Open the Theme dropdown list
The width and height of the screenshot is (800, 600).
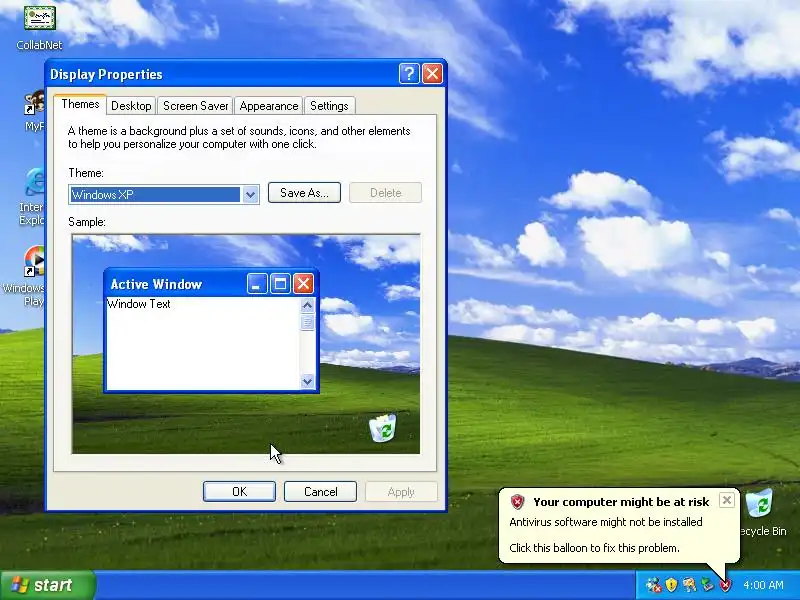(x=250, y=194)
